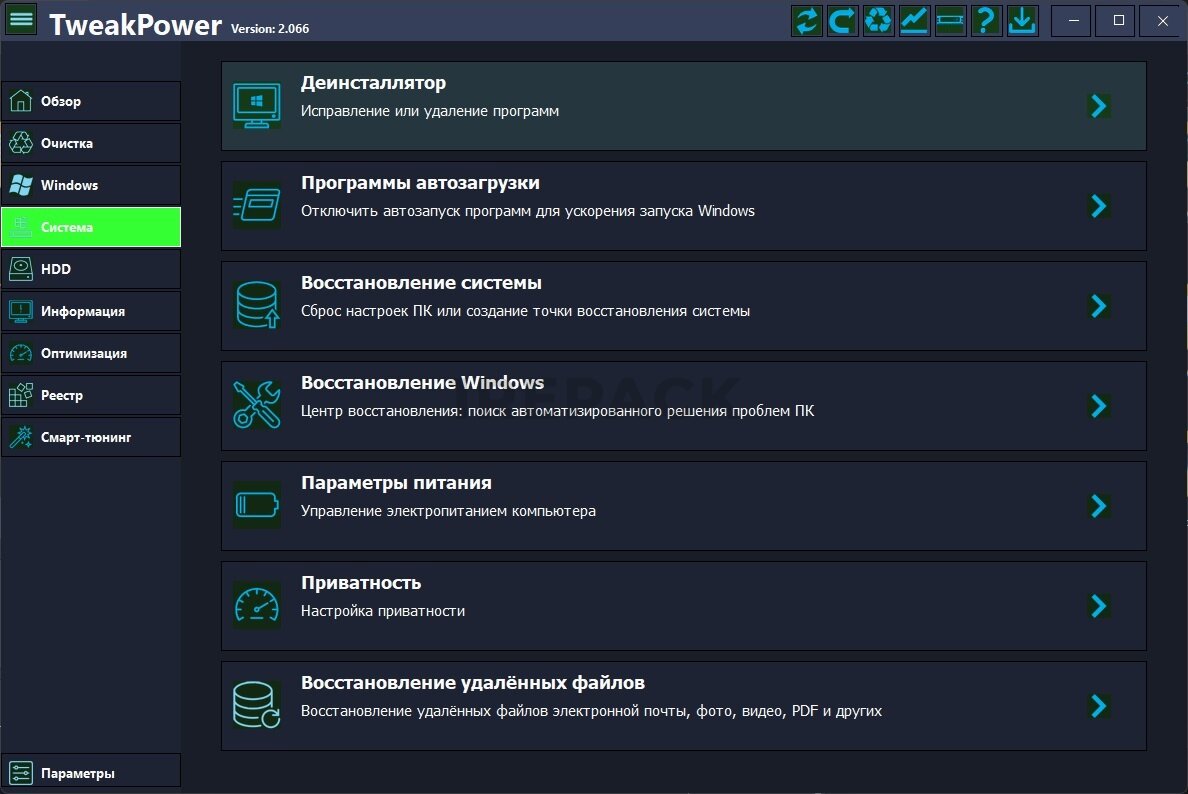Click the autostart programs window icon

[257, 205]
